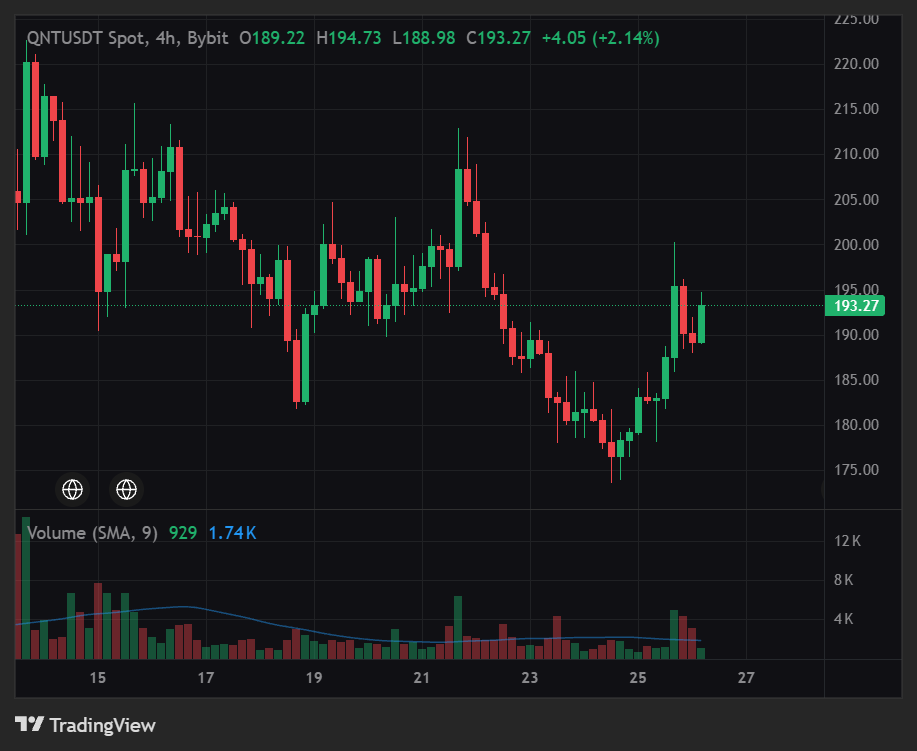917x751 pixels.
Task: Click the green 929 volume value
Action: point(183,533)
